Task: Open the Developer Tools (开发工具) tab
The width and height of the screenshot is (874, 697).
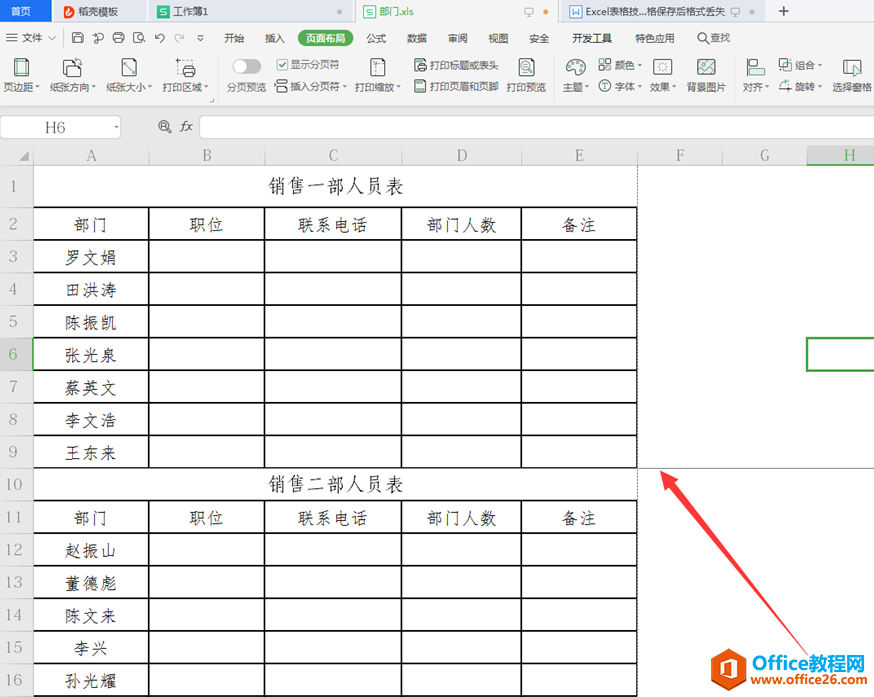Action: [592, 38]
